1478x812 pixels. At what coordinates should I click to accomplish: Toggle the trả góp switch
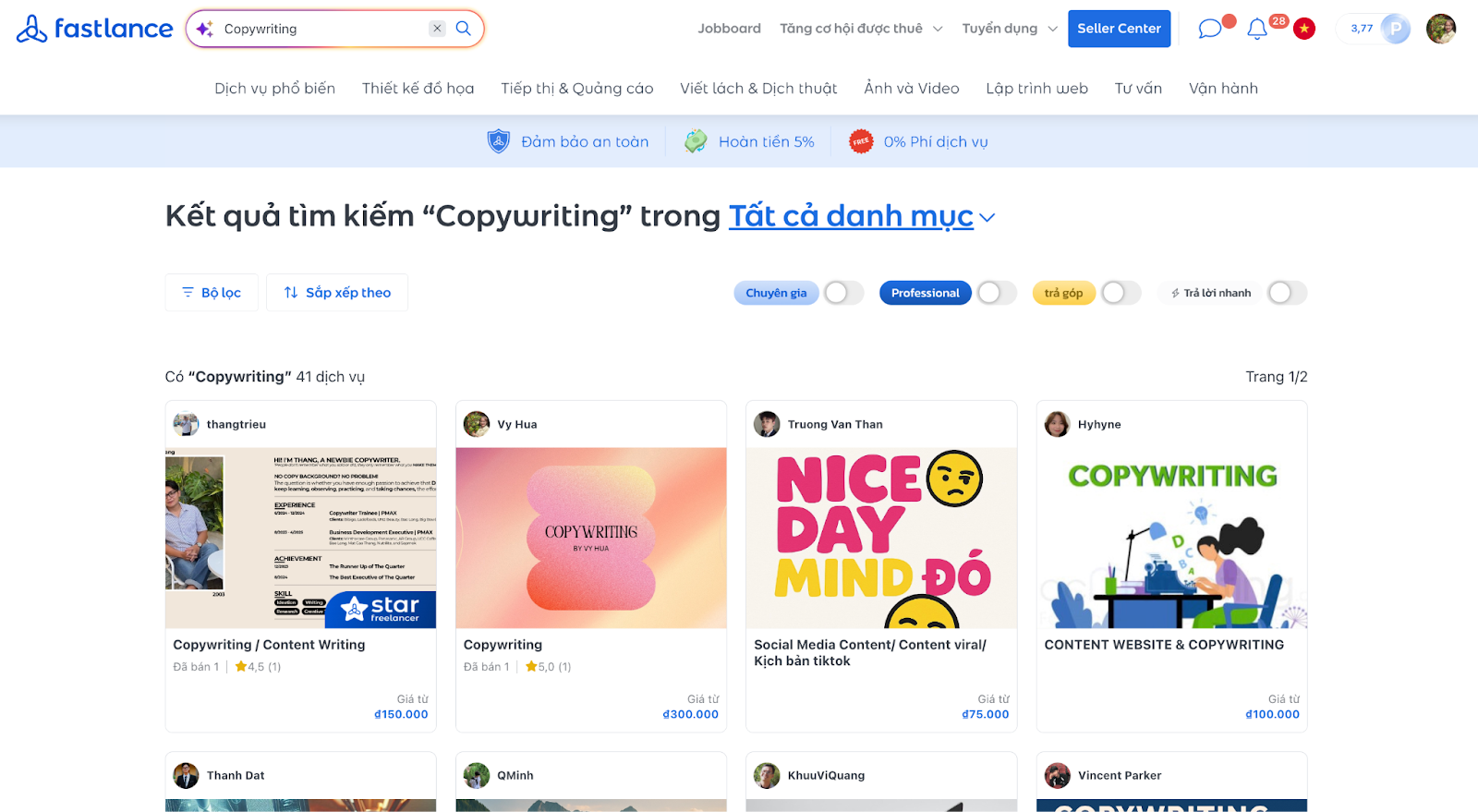coord(1121,293)
